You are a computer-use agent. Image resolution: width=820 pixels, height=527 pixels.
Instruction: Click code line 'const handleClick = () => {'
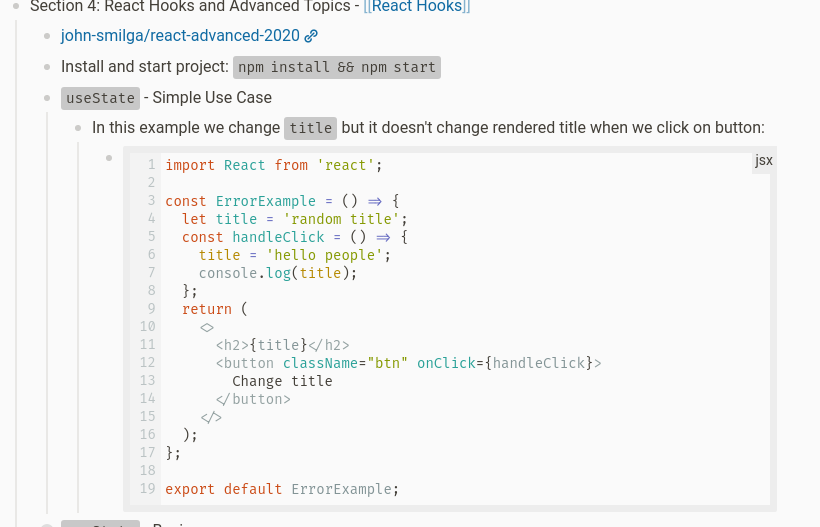[x=295, y=237]
